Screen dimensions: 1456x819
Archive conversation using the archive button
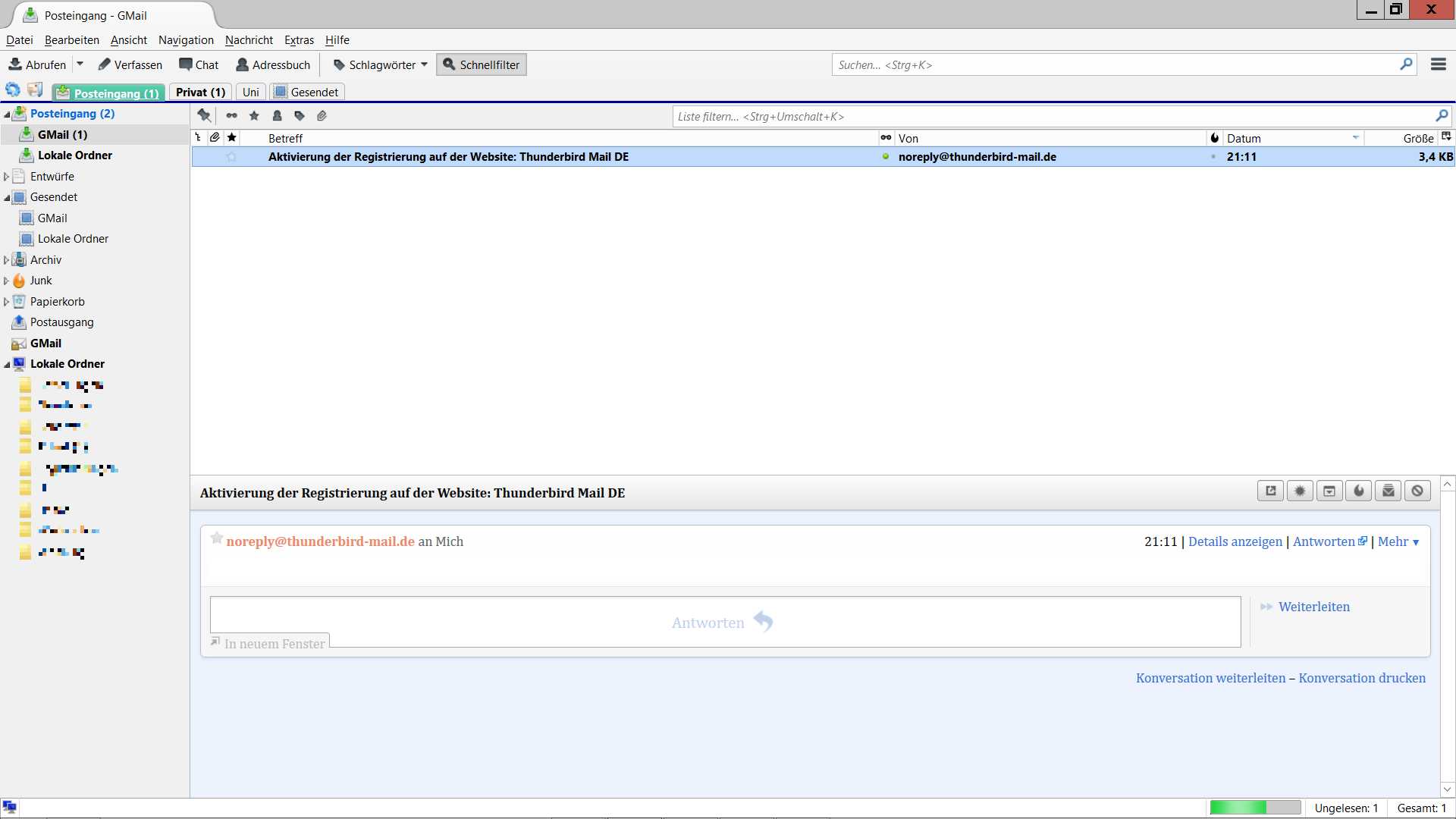click(x=1329, y=491)
